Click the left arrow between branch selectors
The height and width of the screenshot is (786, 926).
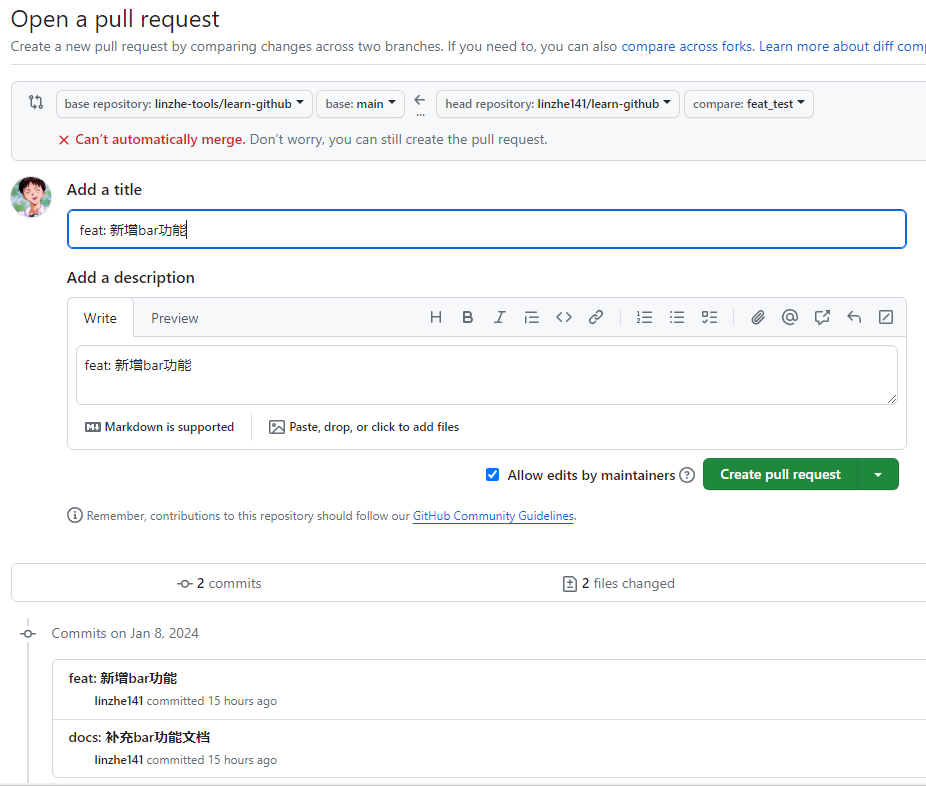420,100
